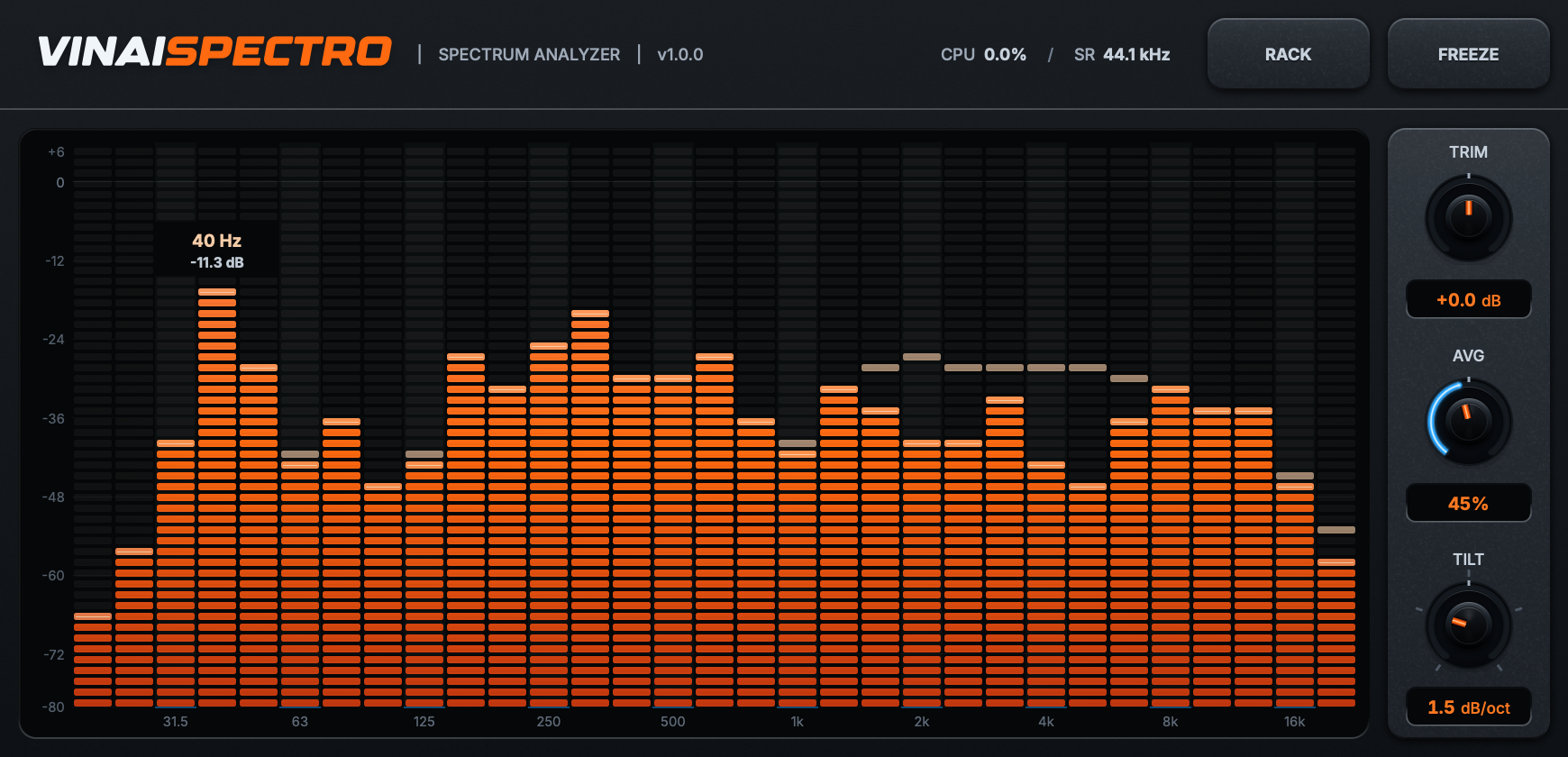Click the VINAISPECTRO logo
Screen dimensions: 1568x757
click(x=214, y=52)
